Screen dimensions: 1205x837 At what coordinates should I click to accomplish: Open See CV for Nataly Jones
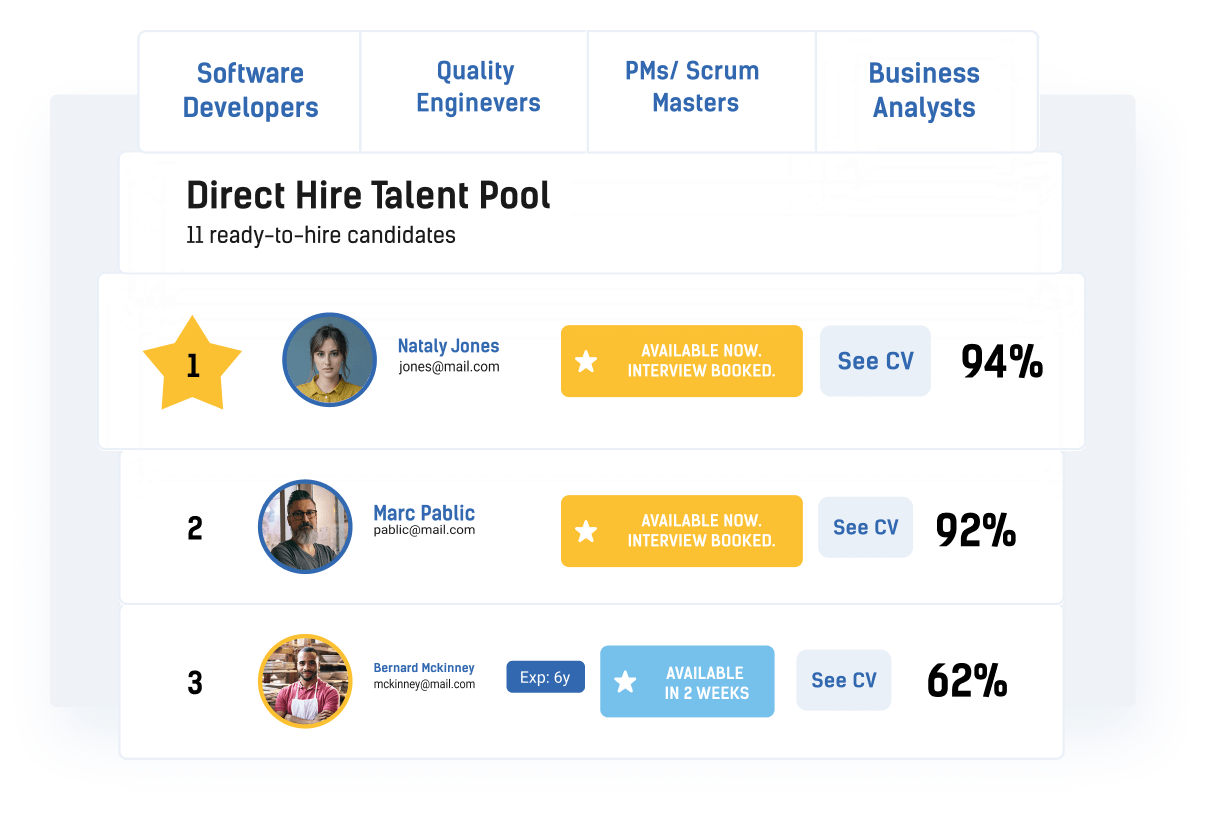click(x=875, y=361)
